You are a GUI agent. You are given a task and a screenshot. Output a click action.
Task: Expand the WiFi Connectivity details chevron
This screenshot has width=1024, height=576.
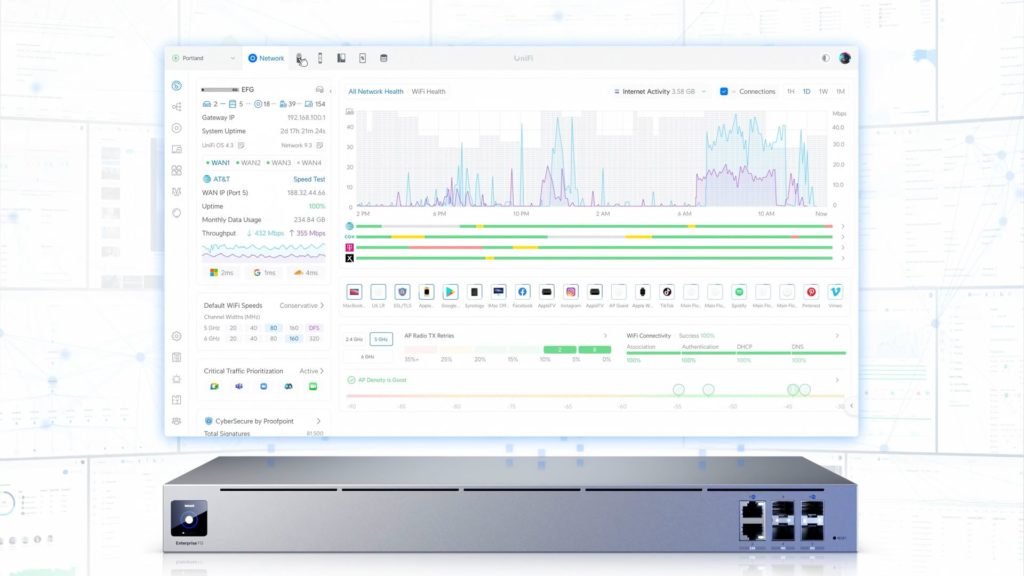pos(838,337)
